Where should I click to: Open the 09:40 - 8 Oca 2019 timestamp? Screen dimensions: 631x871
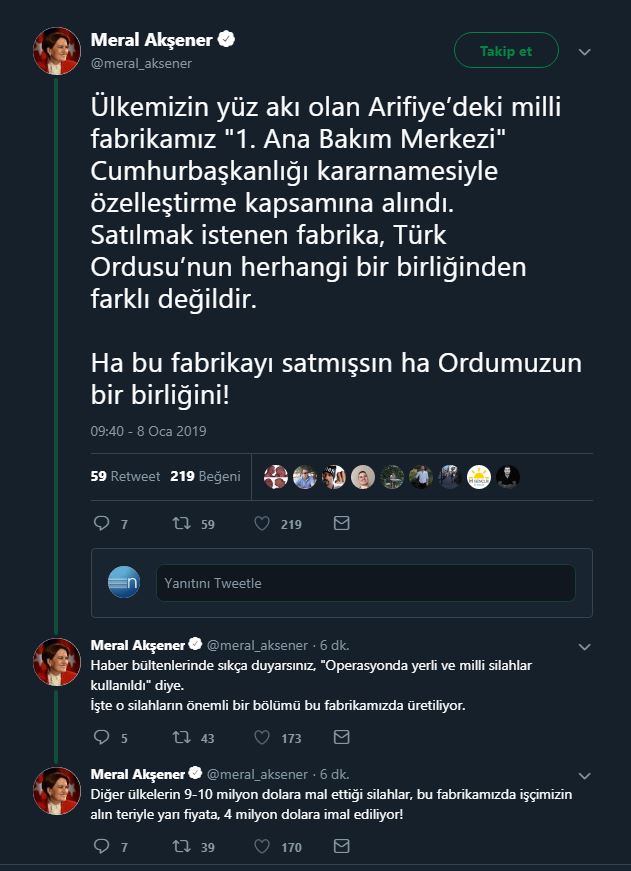pyautogui.click(x=148, y=431)
